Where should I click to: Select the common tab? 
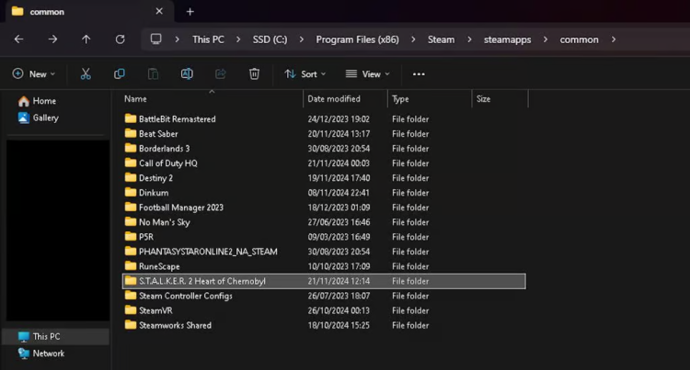89,11
